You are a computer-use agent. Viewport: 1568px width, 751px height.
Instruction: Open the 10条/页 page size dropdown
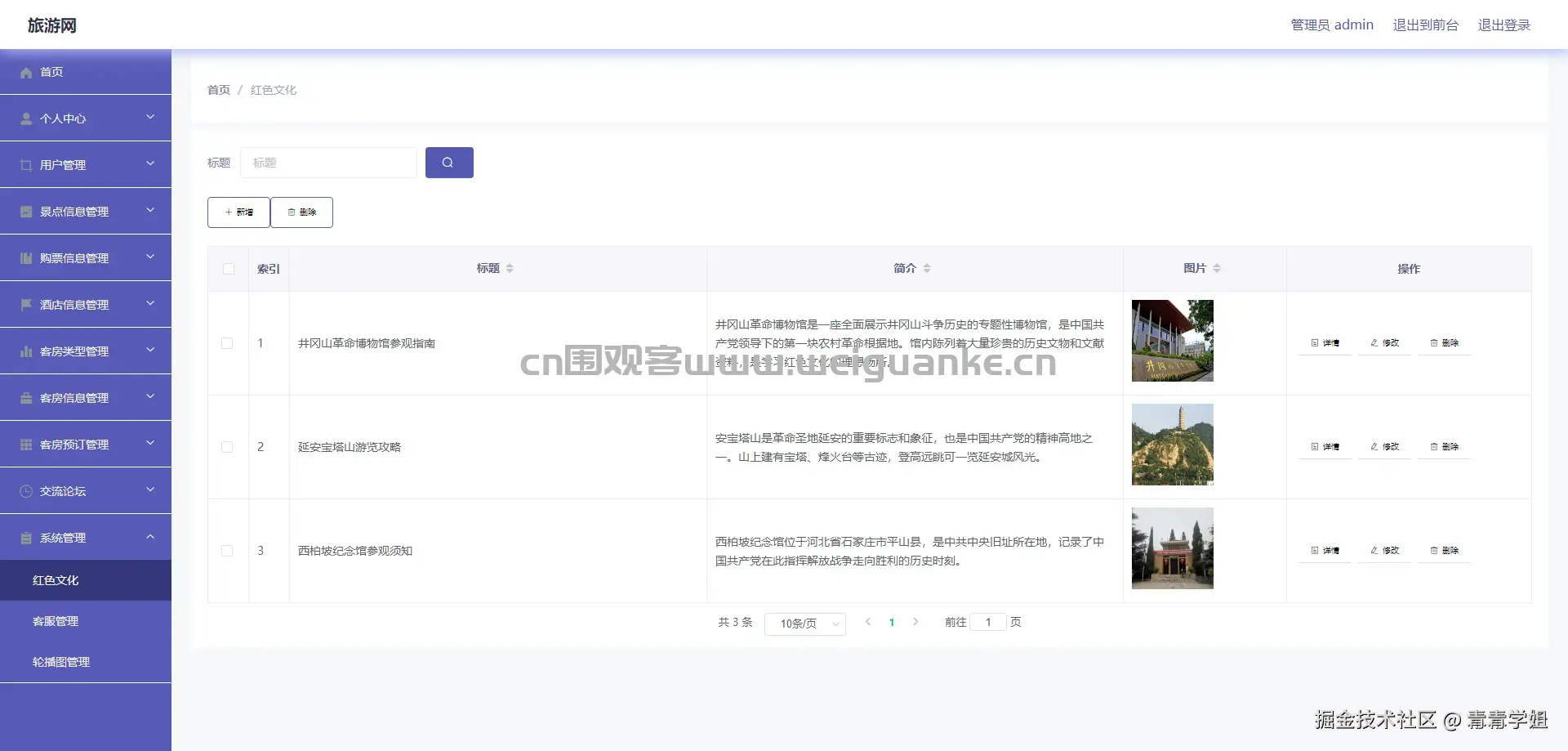804,624
